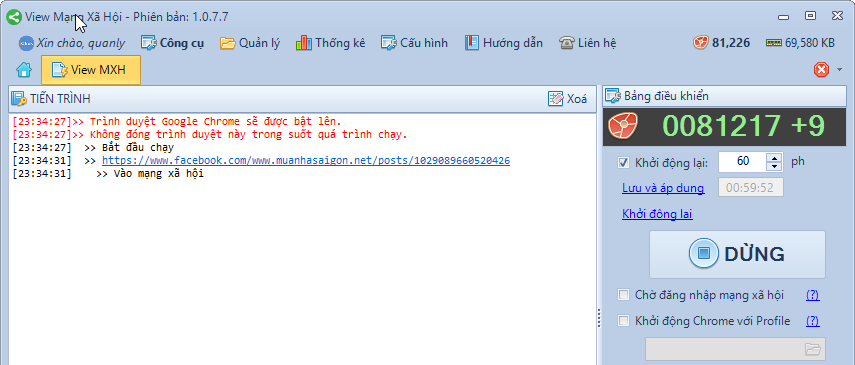Click the Thống kê bar chart icon
The width and height of the screenshot is (855, 365).
click(304, 43)
